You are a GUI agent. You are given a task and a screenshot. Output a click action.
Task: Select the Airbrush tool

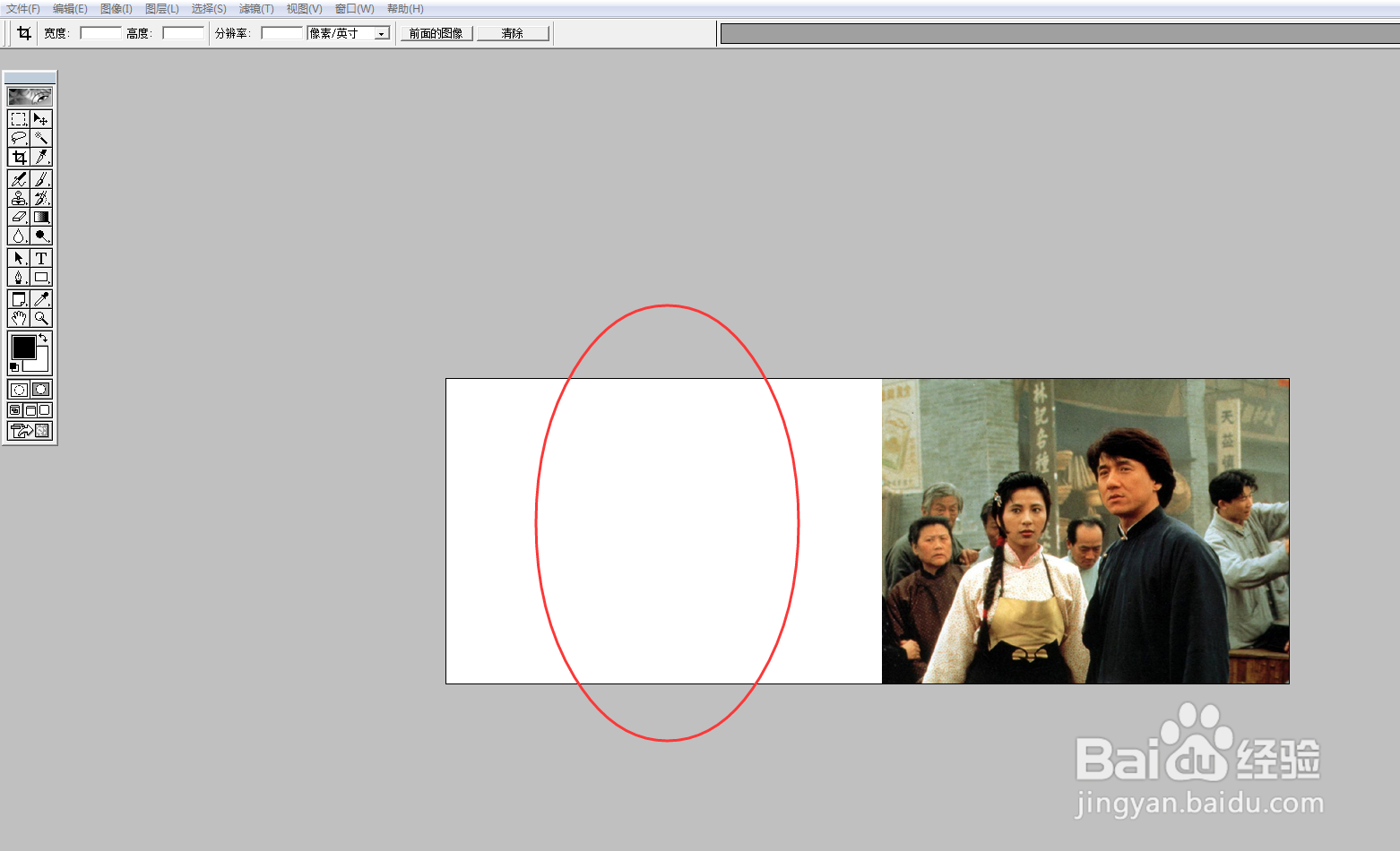coord(19,179)
